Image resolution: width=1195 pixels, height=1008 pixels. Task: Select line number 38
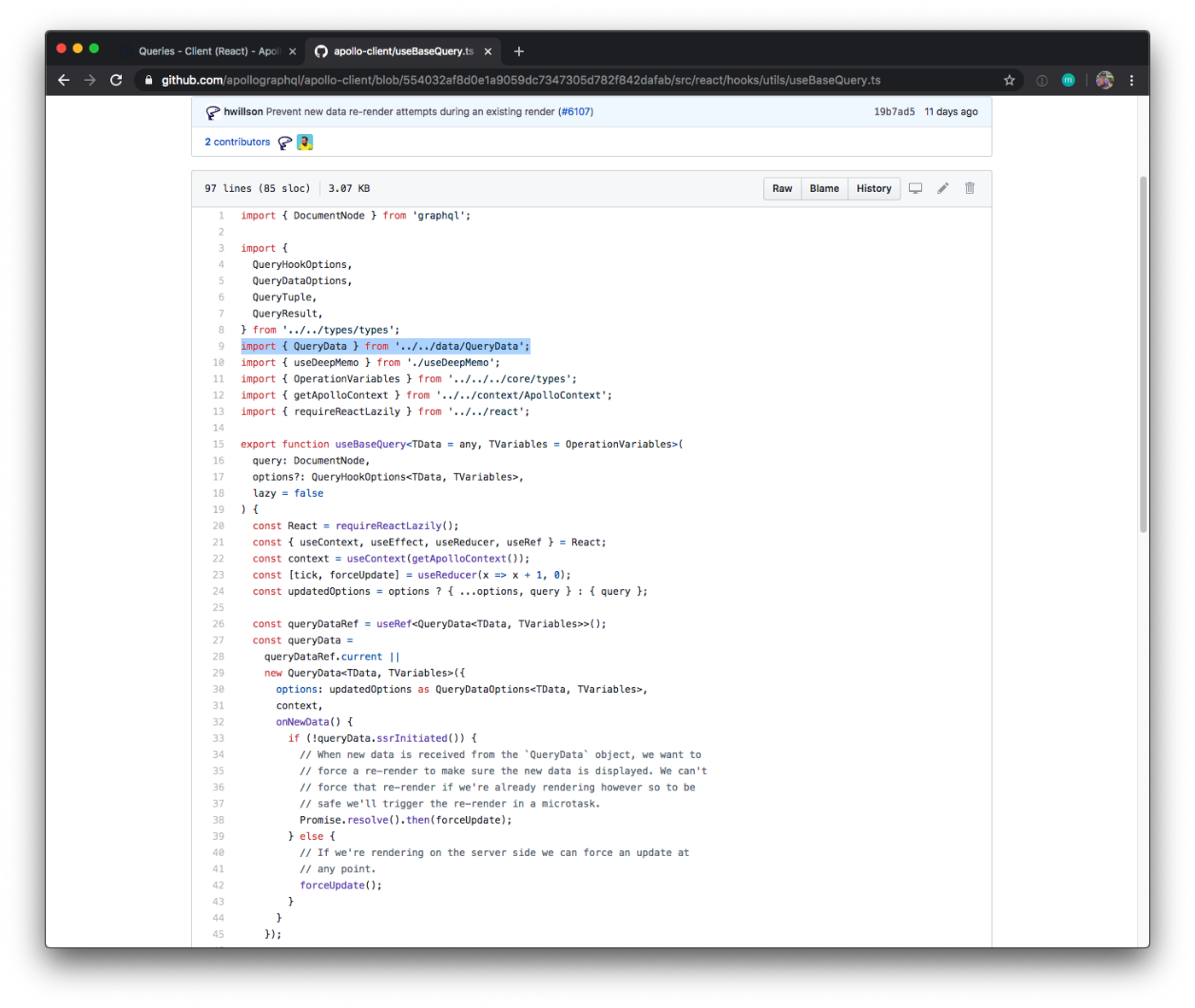pos(219,820)
